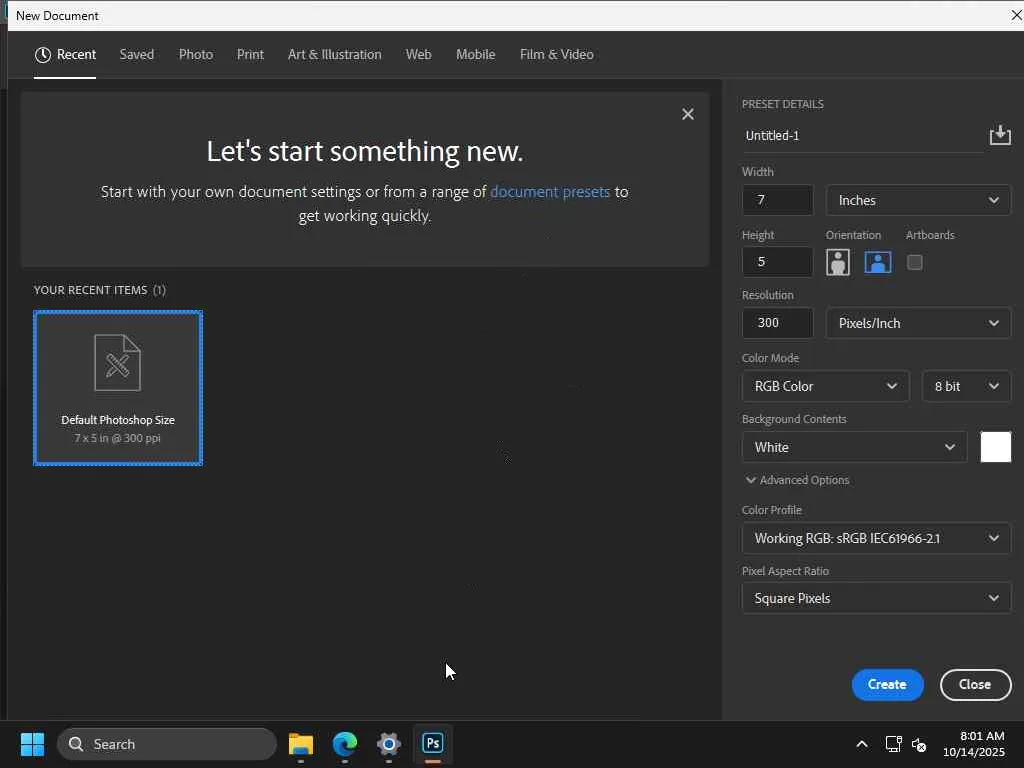Close the New Document dialog window
This screenshot has width=1024, height=768.
pyautogui.click(x=1016, y=15)
